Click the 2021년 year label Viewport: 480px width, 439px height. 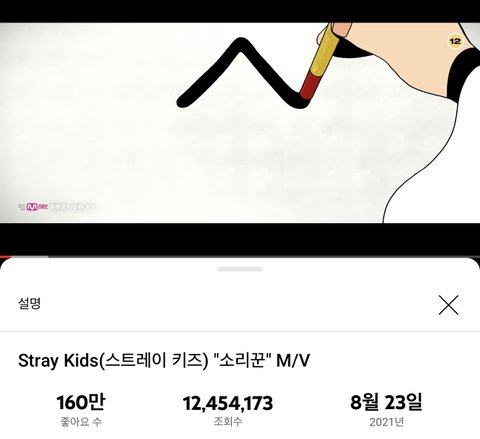click(386, 422)
